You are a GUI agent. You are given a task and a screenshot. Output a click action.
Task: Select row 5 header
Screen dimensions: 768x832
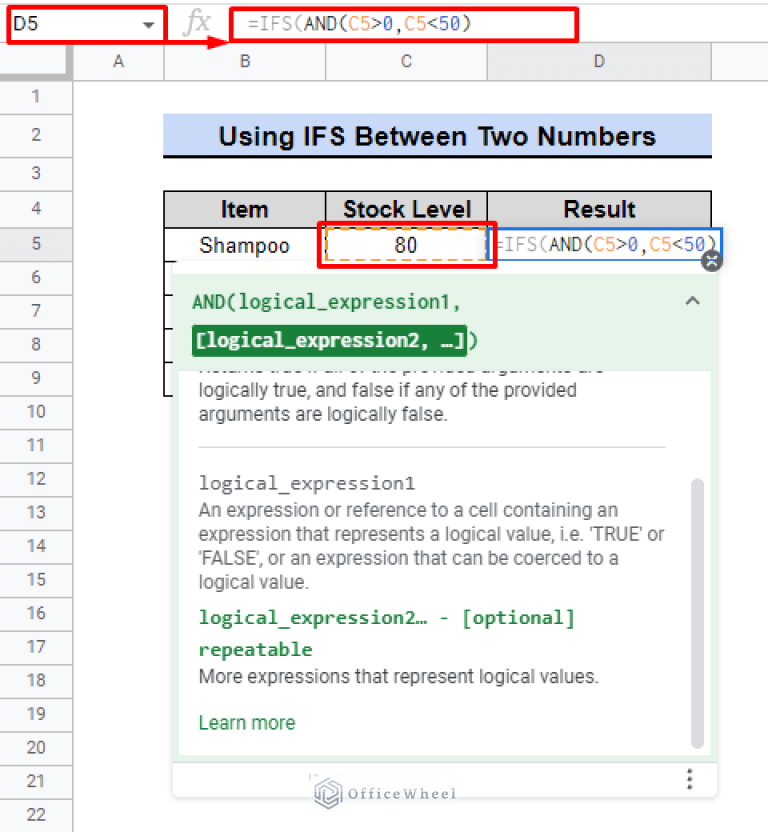(x=36, y=244)
